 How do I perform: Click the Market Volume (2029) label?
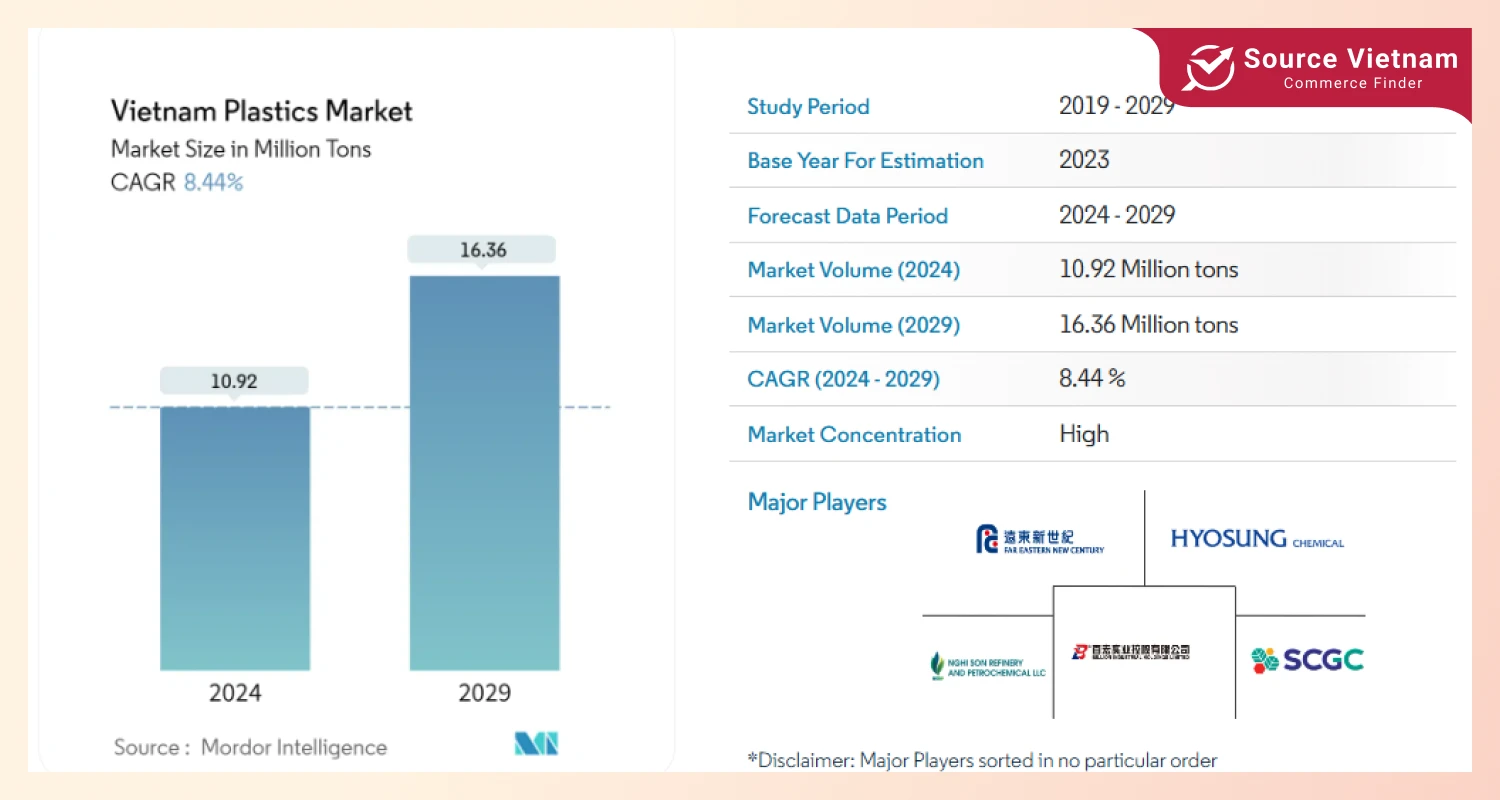click(854, 325)
